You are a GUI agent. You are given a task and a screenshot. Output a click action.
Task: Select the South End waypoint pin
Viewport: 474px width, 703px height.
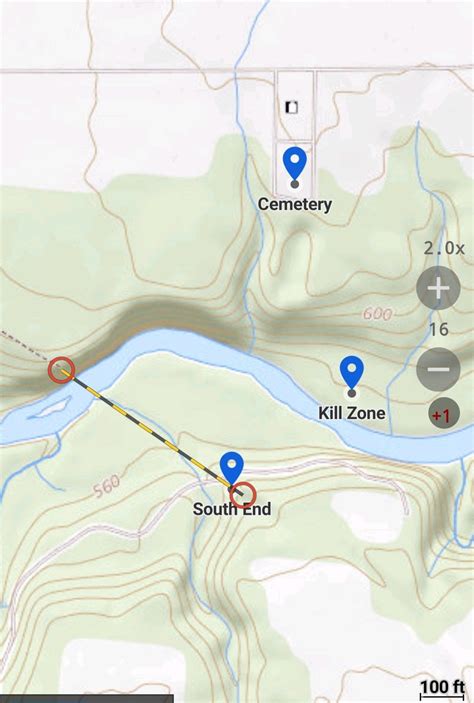tap(231, 470)
